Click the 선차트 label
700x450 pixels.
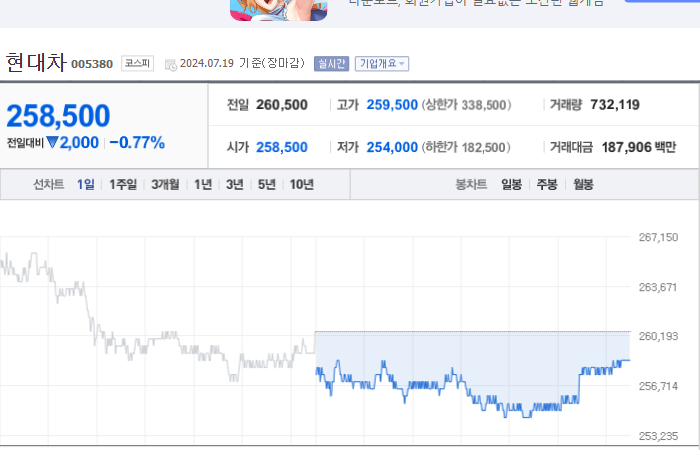coord(49,184)
